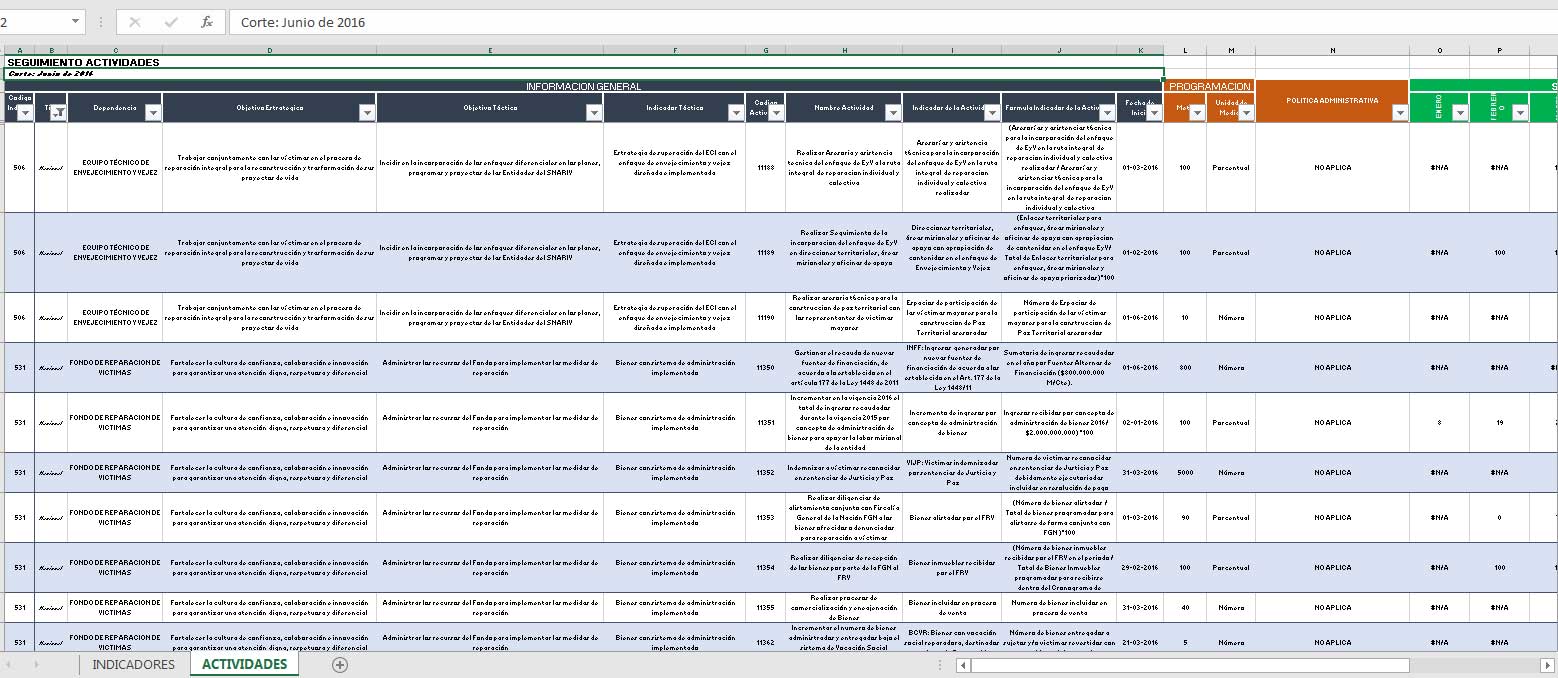Click the Insert Function fx icon
Image resolution: width=1558 pixels, height=678 pixels.
(206, 22)
